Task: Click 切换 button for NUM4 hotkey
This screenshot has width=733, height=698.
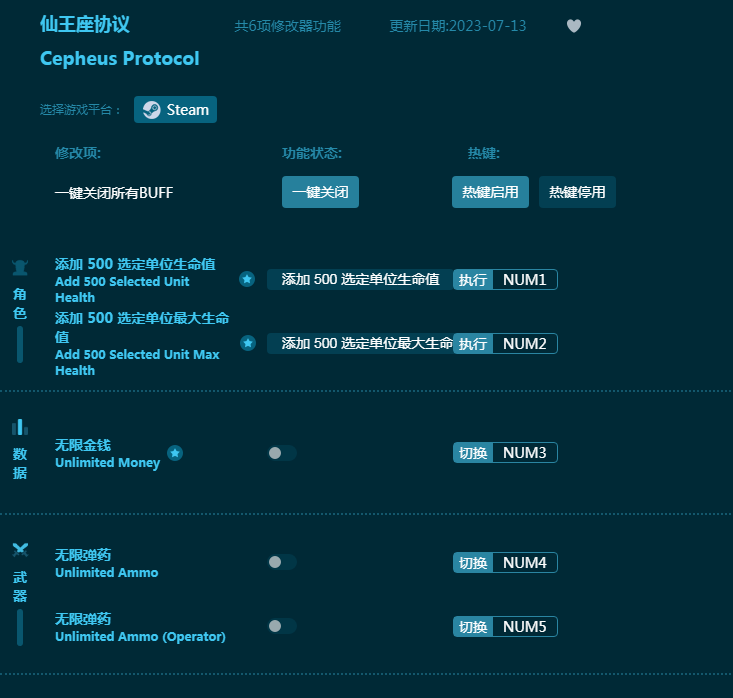Action: tap(473, 562)
